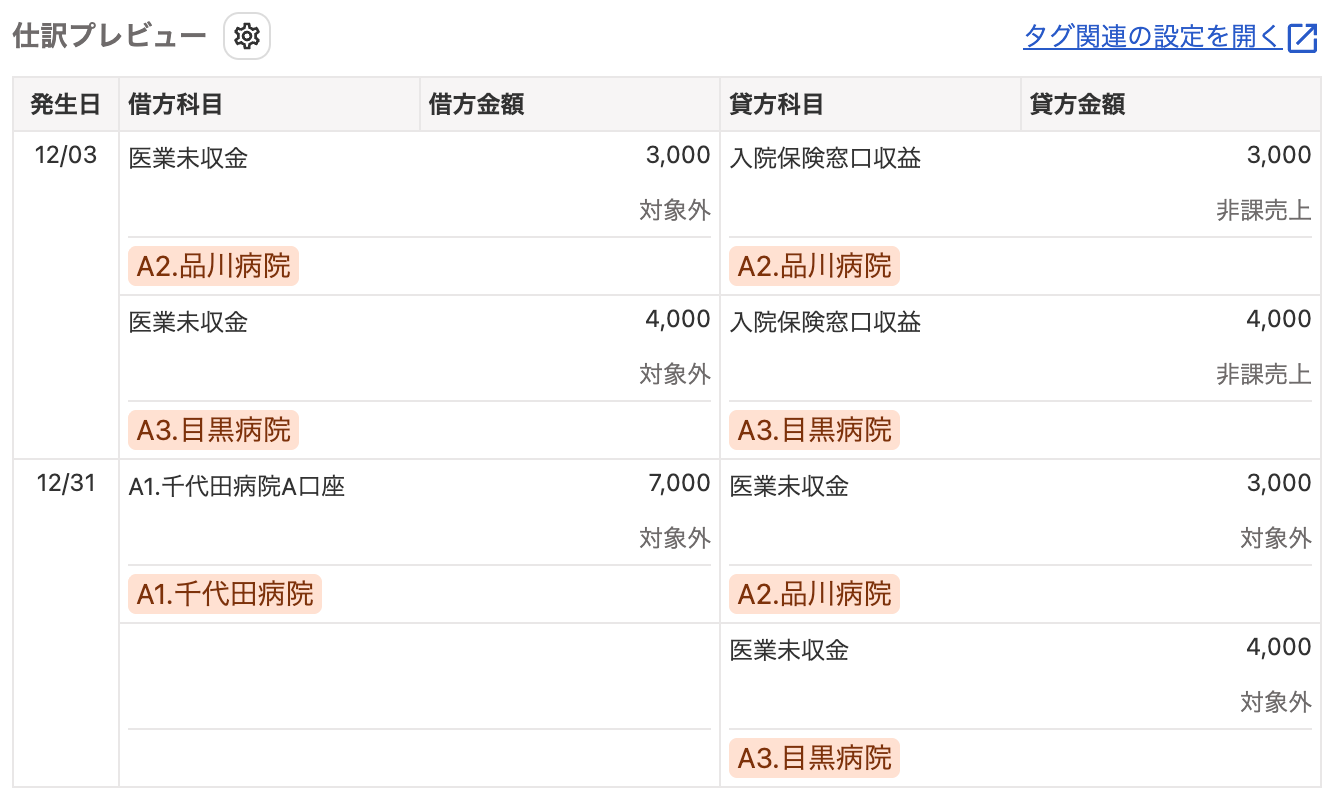The height and width of the screenshot is (802, 1336).
Task: Click the debit A2.品川病院 tag on 12/03
Action: click(x=213, y=266)
